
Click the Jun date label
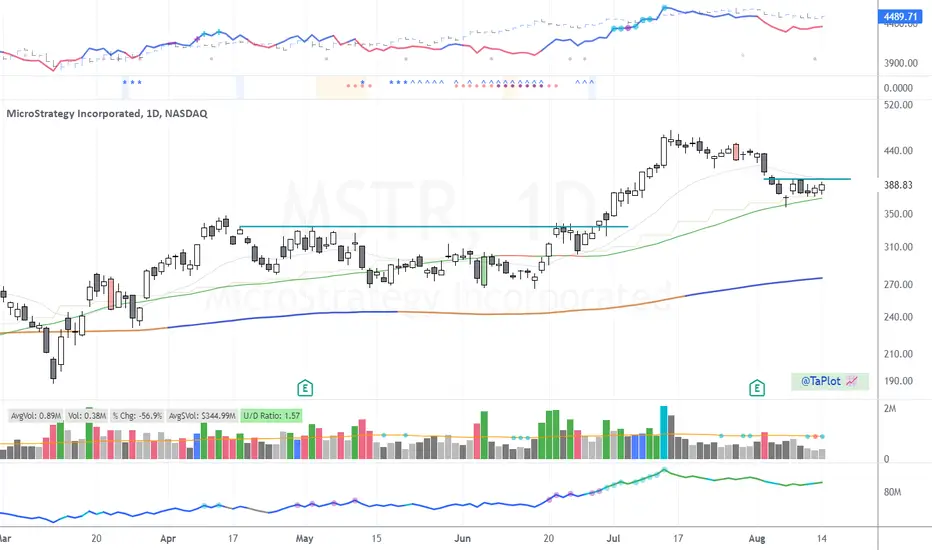point(462,539)
